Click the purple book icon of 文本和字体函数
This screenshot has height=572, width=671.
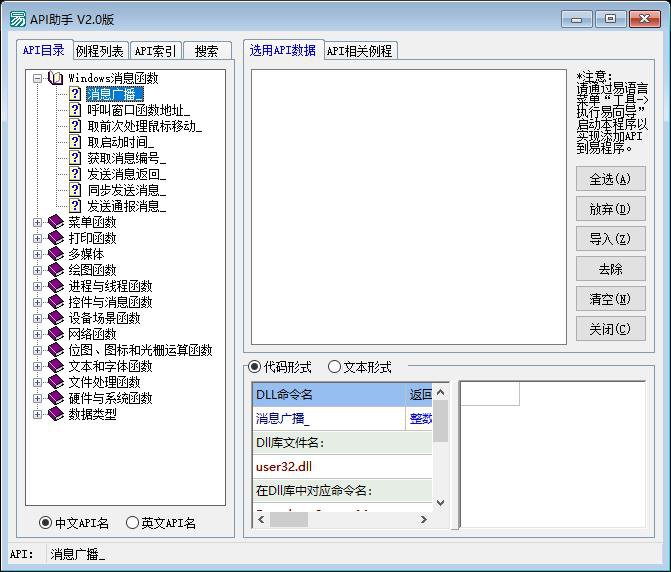[x=56, y=366]
